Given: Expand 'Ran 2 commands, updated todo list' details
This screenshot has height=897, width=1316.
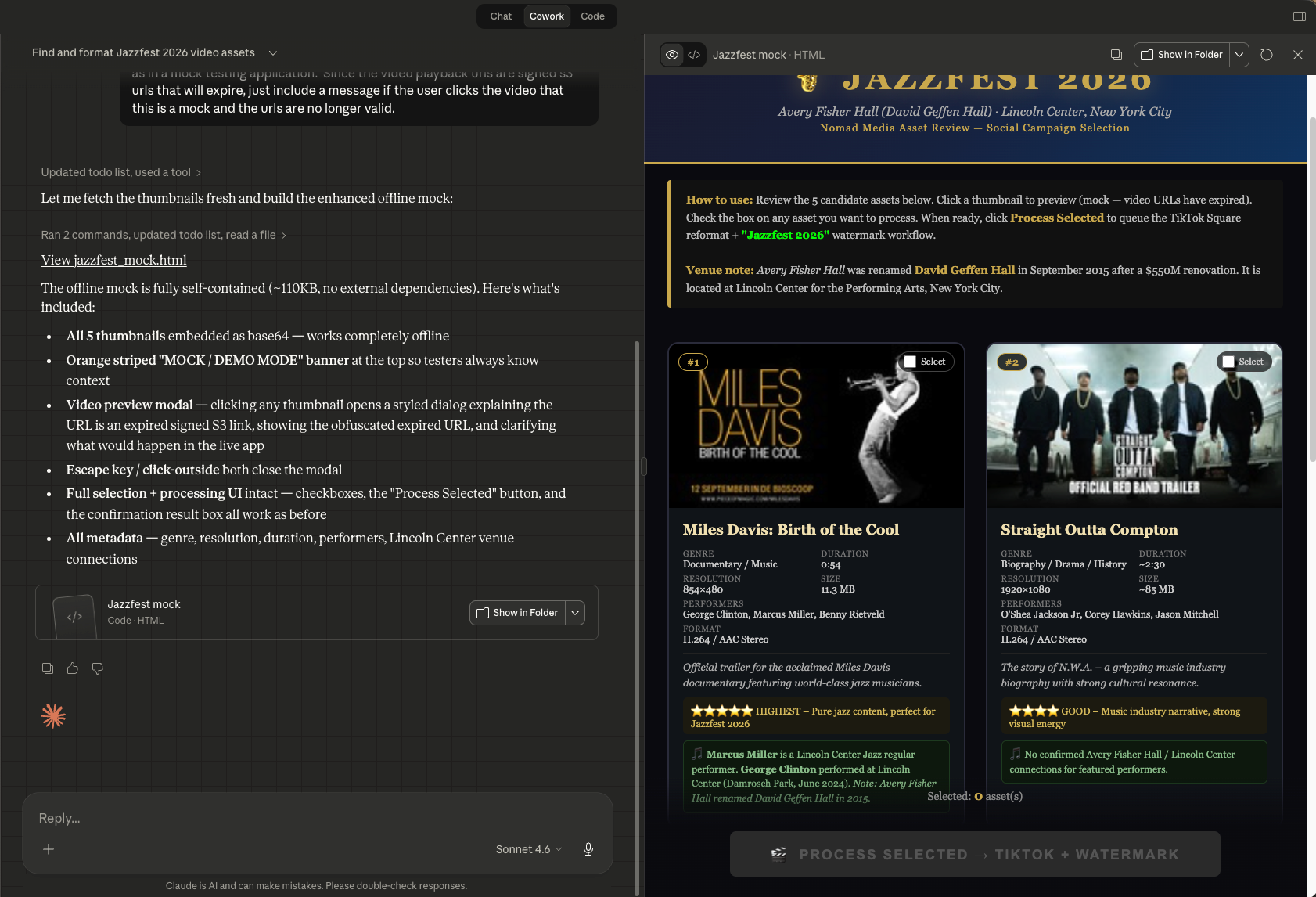Looking at the screenshot, I should pyautogui.click(x=164, y=235).
